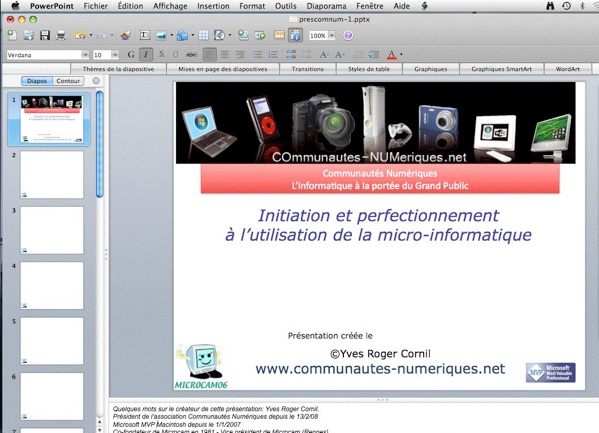Click the Undo arrow icon
The image size is (599, 433).
point(80,36)
